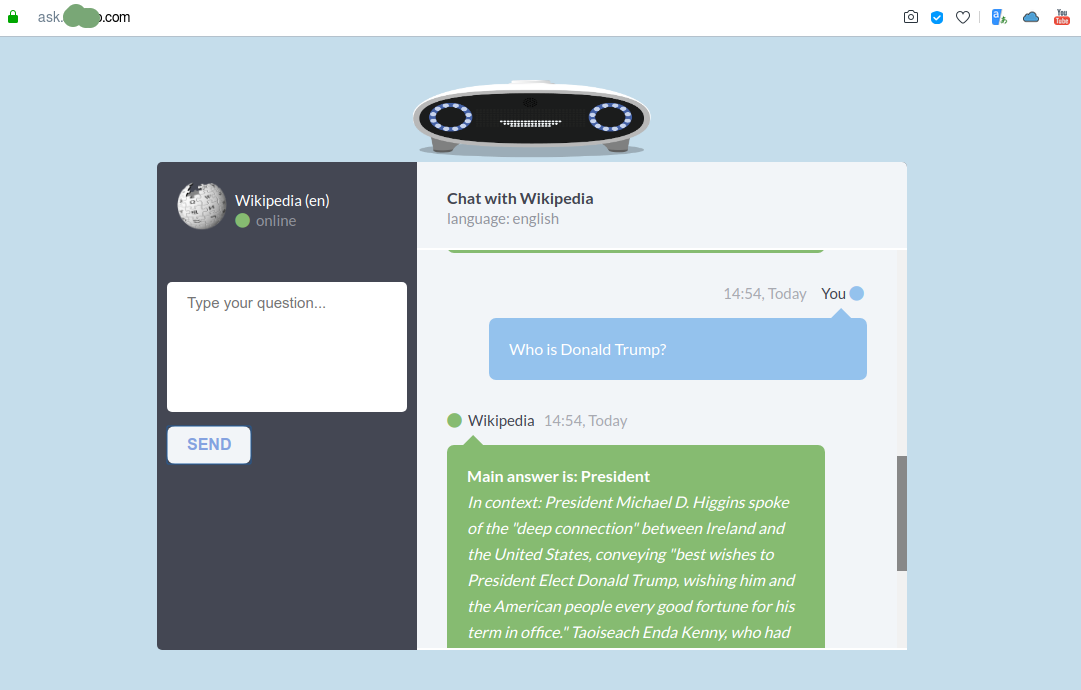Click the robot face illustration
The image size is (1081, 690).
[x=531, y=118]
